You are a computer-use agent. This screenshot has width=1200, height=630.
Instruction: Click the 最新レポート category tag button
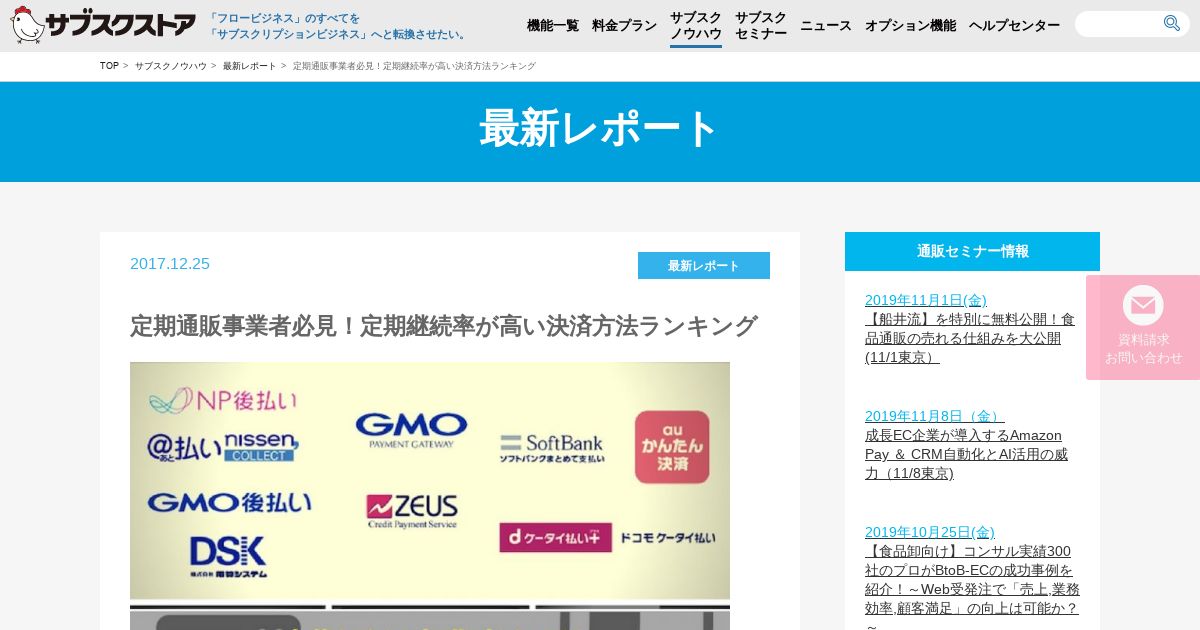[704, 265]
